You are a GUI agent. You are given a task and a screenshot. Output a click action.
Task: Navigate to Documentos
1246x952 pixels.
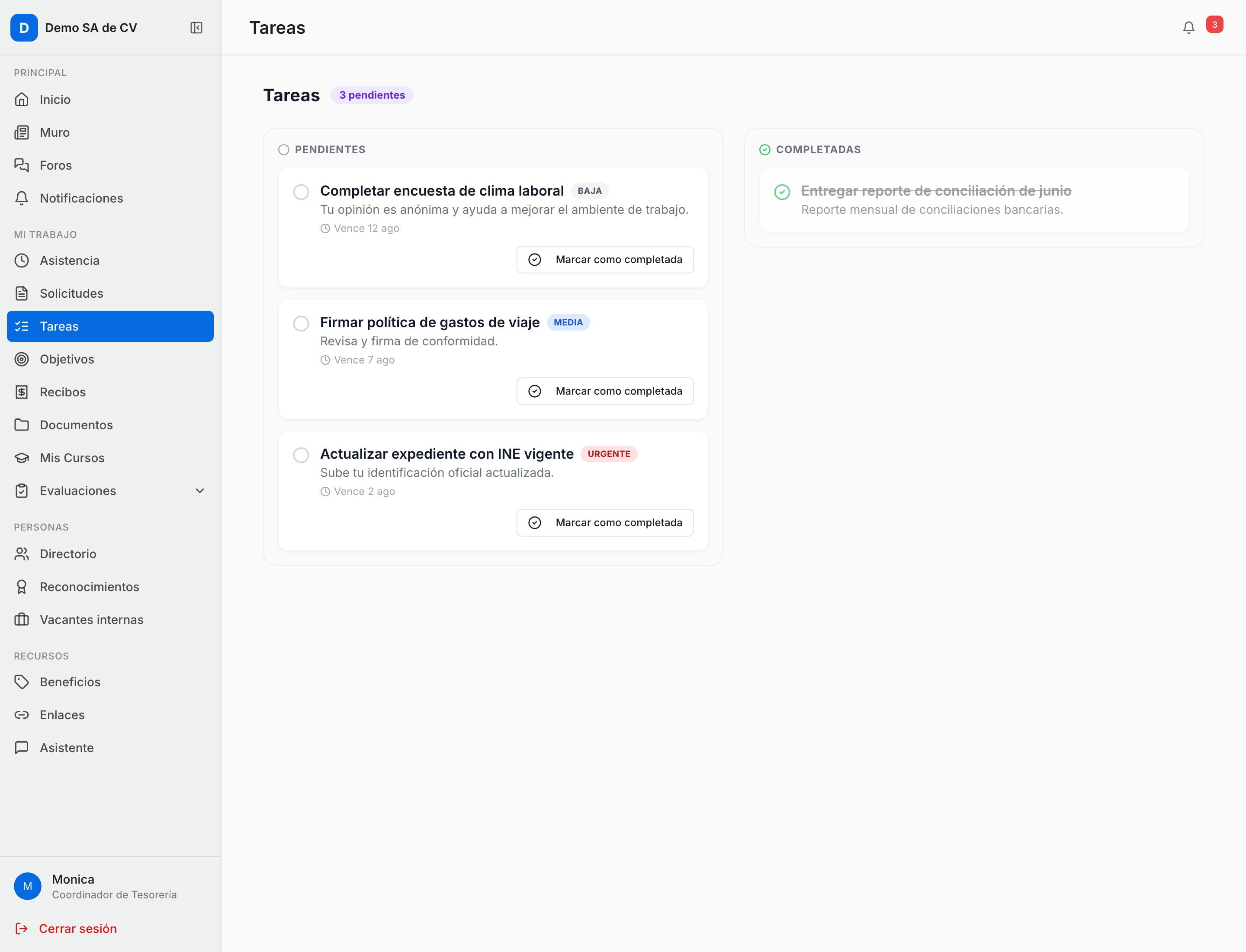click(x=110, y=425)
